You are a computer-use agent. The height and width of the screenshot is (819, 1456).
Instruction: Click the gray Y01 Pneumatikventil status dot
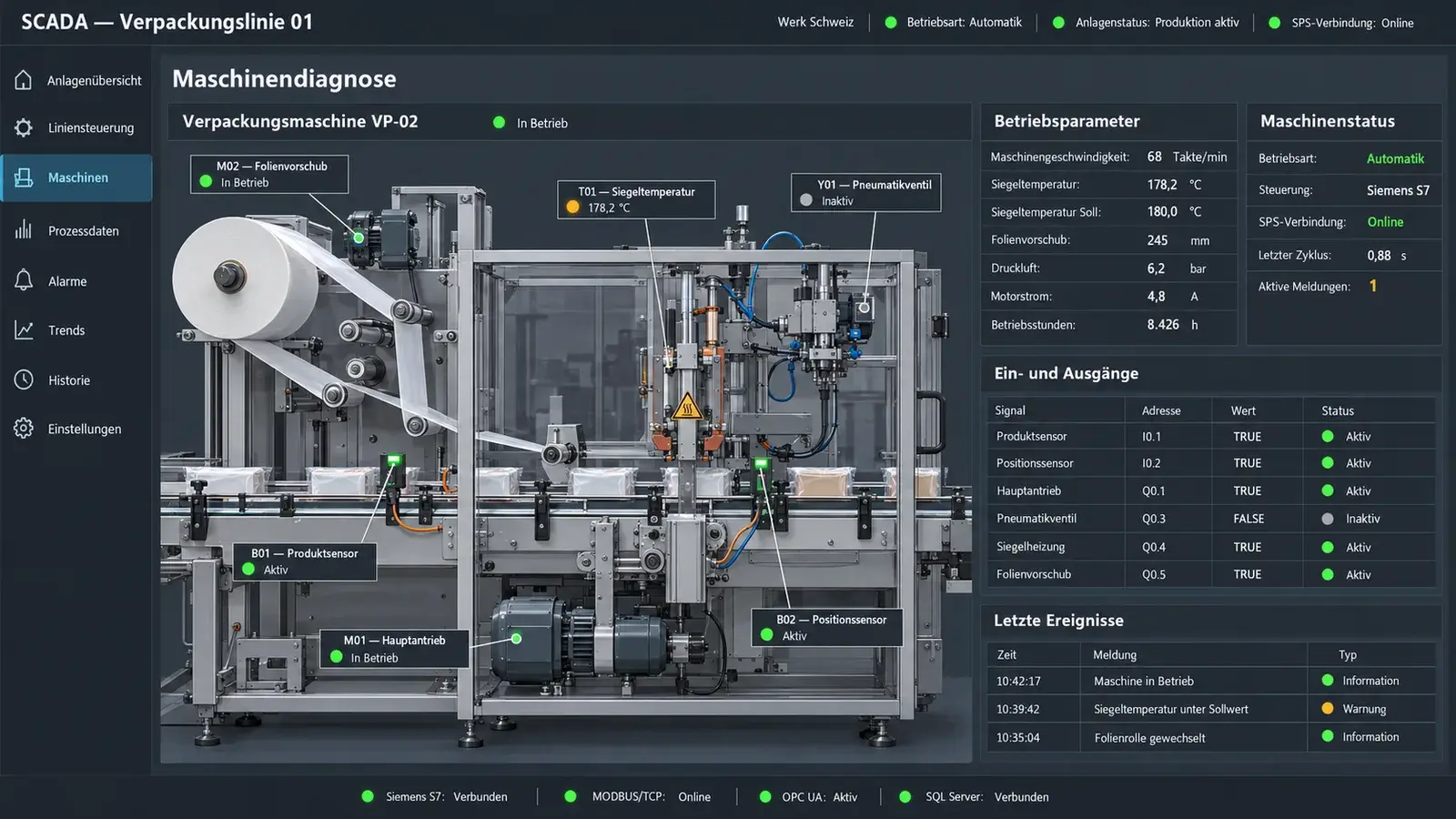(806, 200)
